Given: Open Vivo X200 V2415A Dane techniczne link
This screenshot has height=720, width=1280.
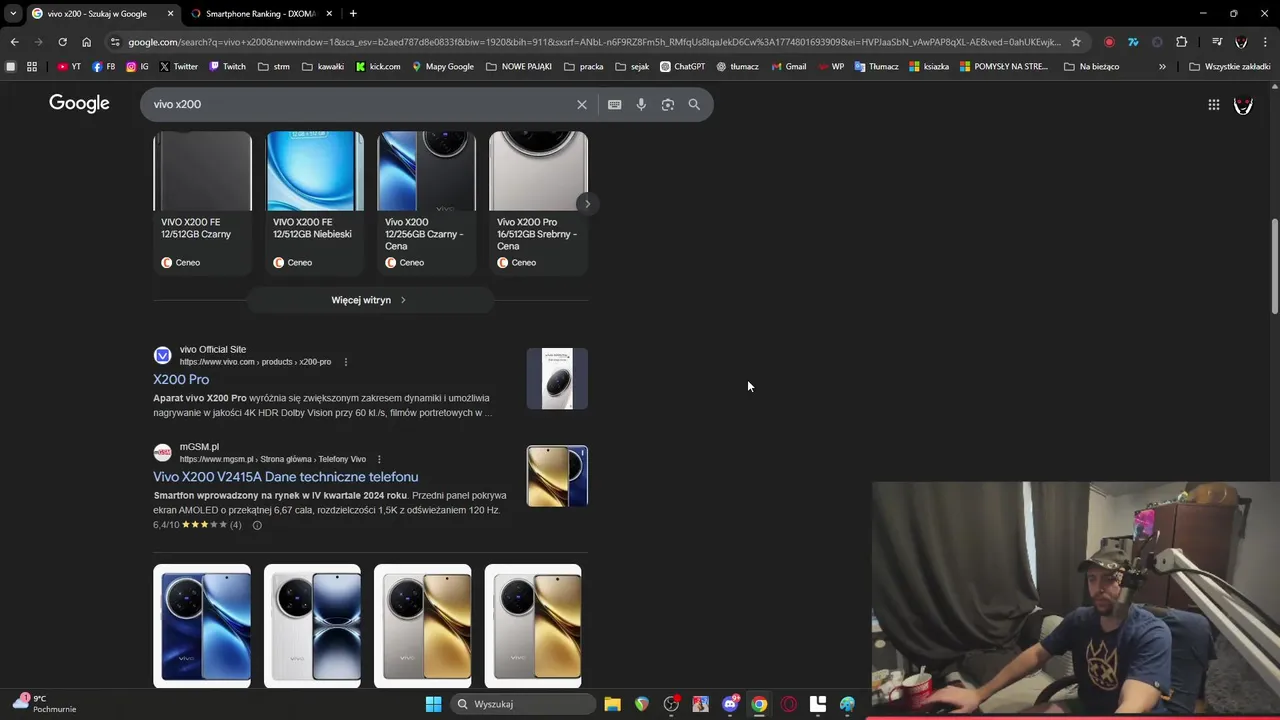Looking at the screenshot, I should click(x=286, y=477).
